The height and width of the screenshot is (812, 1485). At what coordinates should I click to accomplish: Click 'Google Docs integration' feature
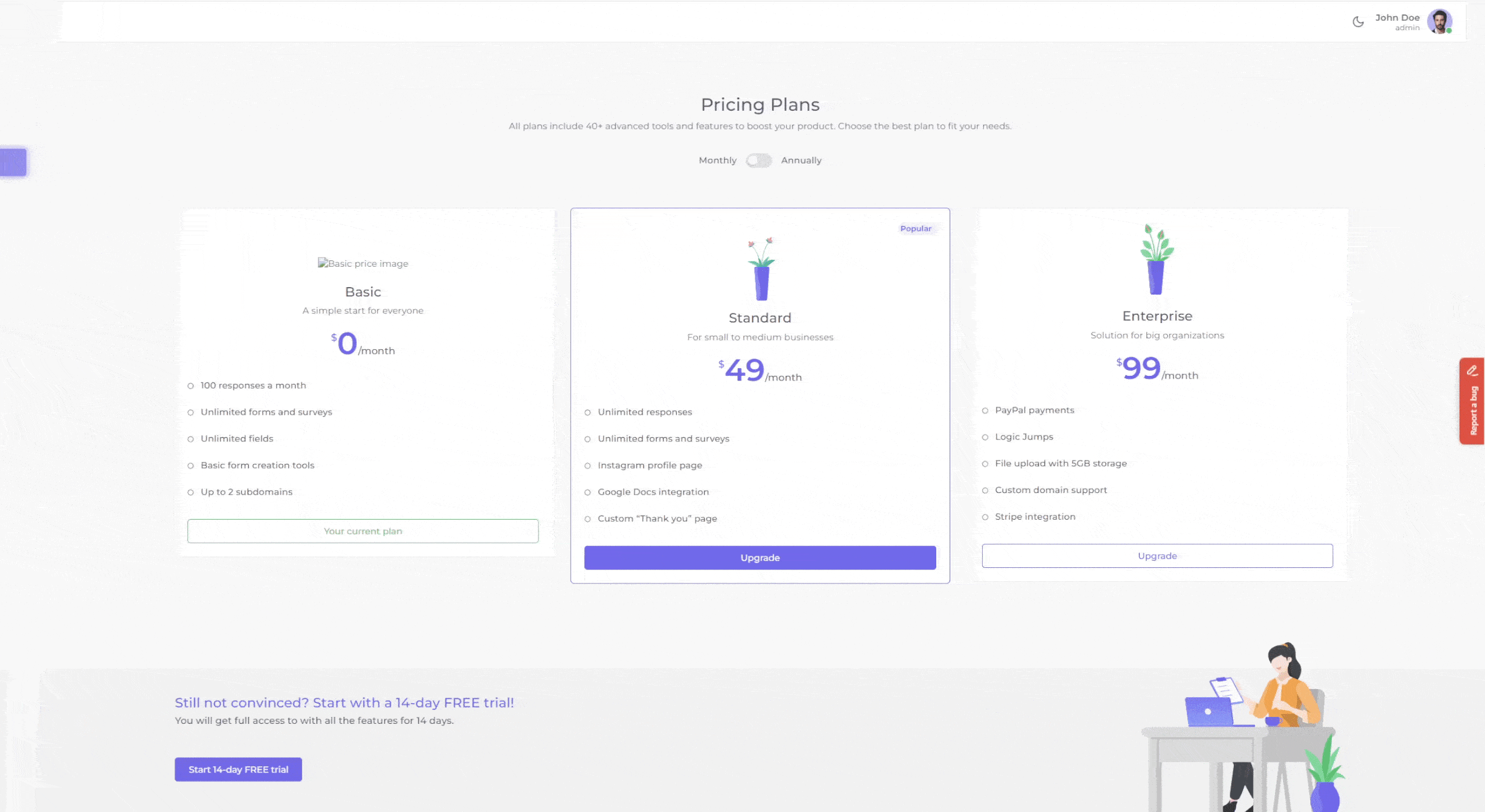click(x=653, y=492)
